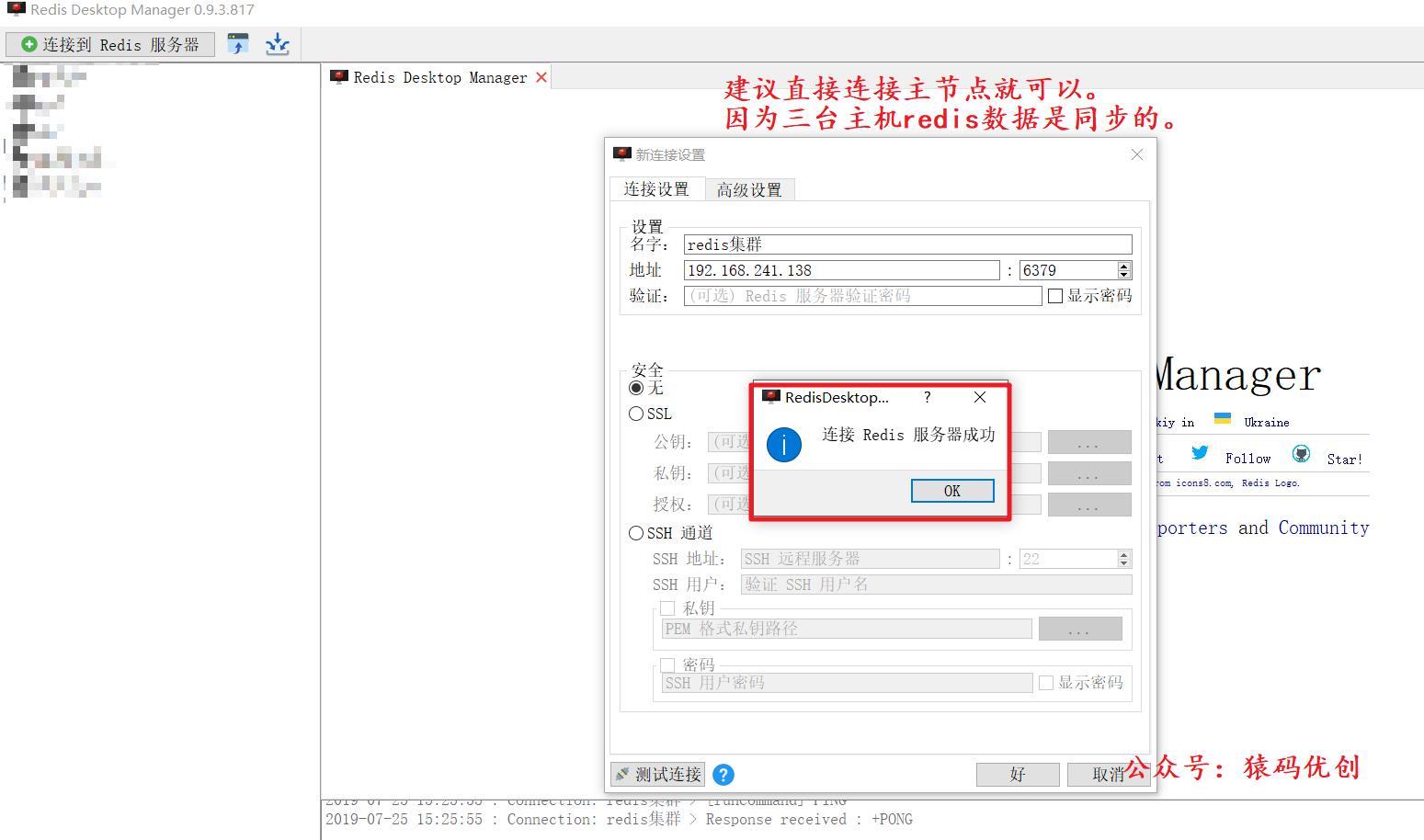Click the browse button for 公钥
This screenshot has height=840, width=1424.
tap(1089, 442)
